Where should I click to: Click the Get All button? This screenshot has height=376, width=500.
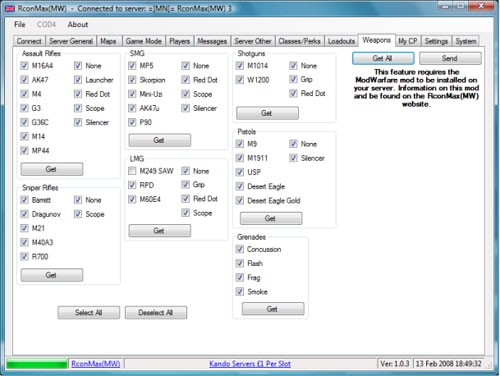click(383, 58)
